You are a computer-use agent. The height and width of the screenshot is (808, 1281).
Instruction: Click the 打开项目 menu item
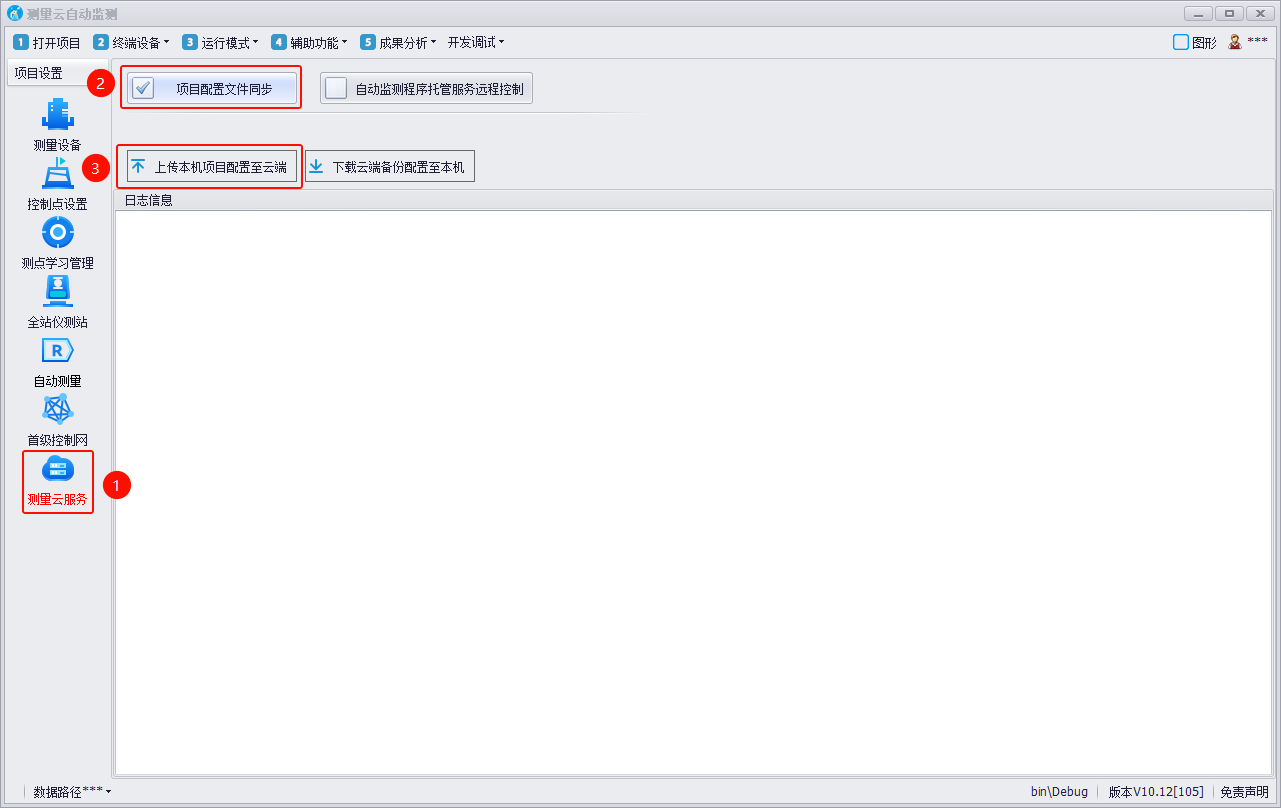[47, 43]
